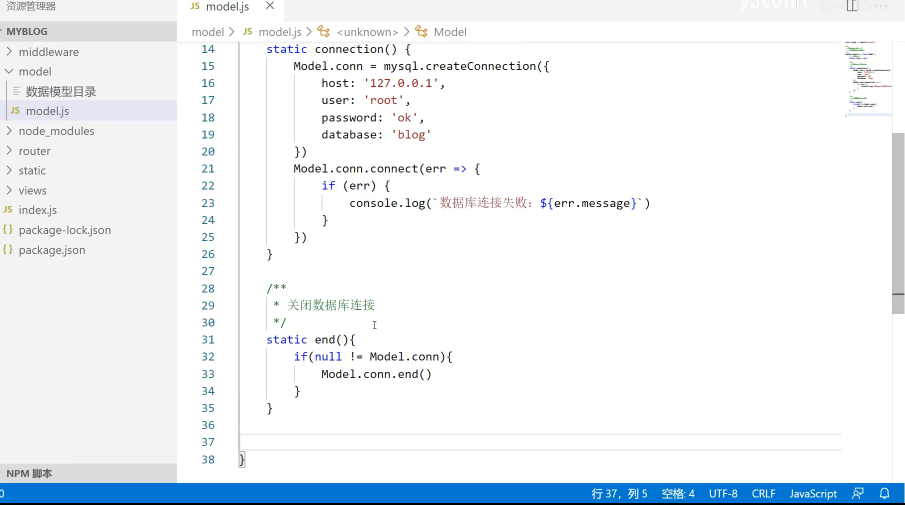Place cursor on empty line 37

click(x=540, y=442)
